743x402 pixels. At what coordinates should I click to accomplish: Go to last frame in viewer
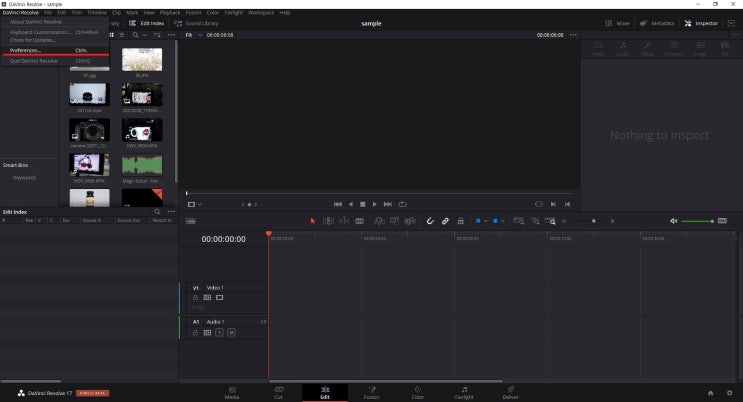[x=388, y=204]
